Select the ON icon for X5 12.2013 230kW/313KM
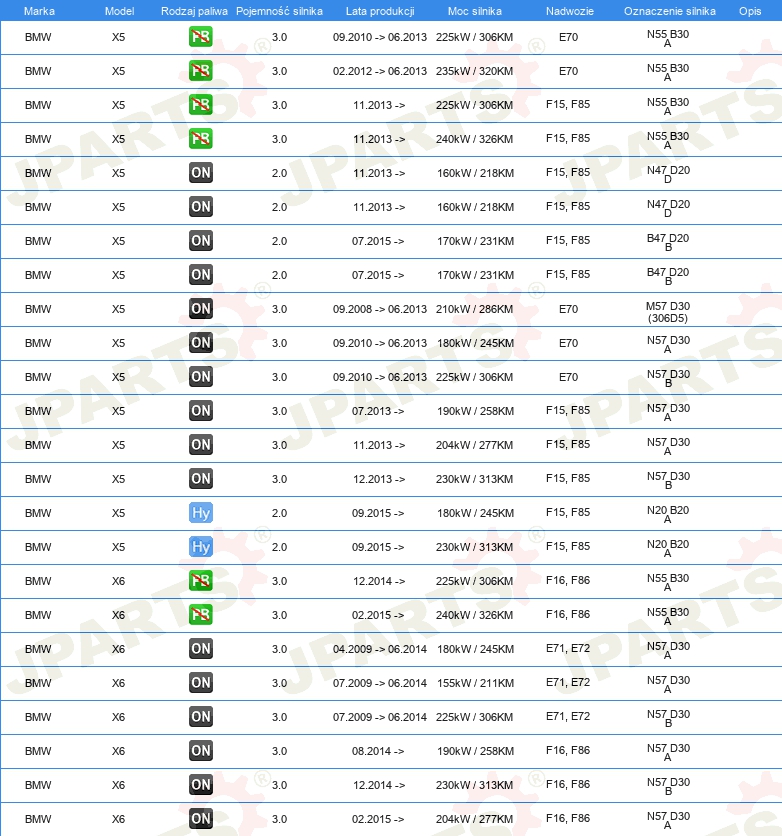Image resolution: width=782 pixels, height=836 pixels. [200, 479]
